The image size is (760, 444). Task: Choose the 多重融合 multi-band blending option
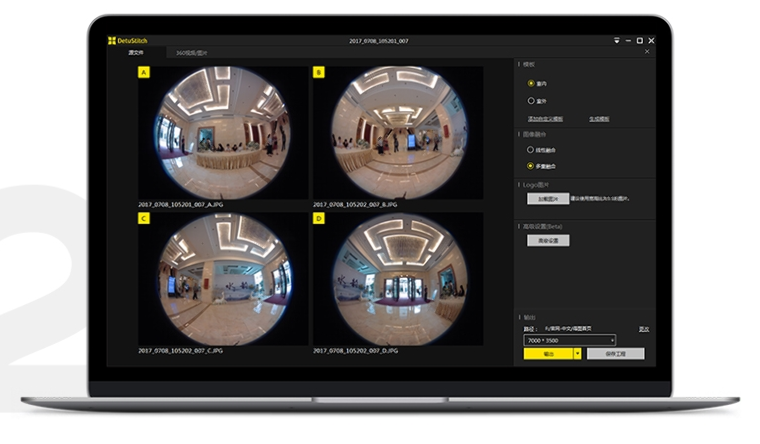pos(531,165)
